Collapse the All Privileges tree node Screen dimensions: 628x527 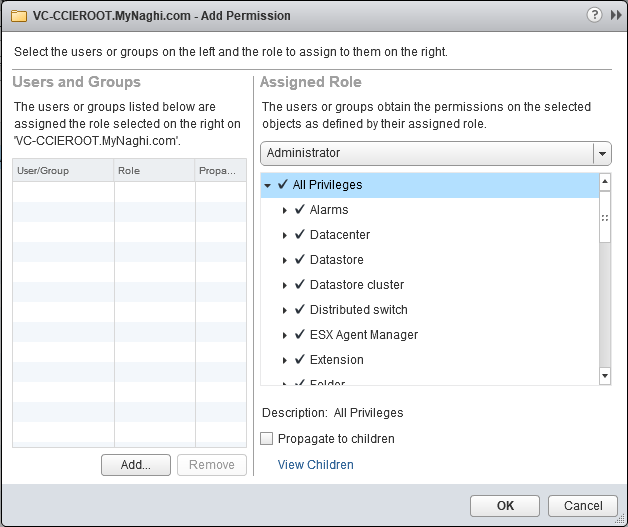[x=268, y=185]
